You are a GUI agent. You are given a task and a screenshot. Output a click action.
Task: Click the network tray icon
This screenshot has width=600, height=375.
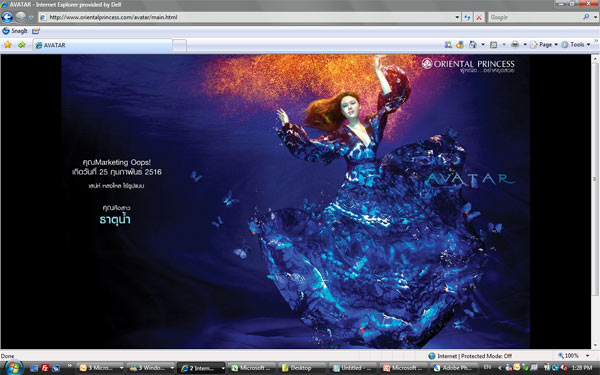[x=555, y=368]
